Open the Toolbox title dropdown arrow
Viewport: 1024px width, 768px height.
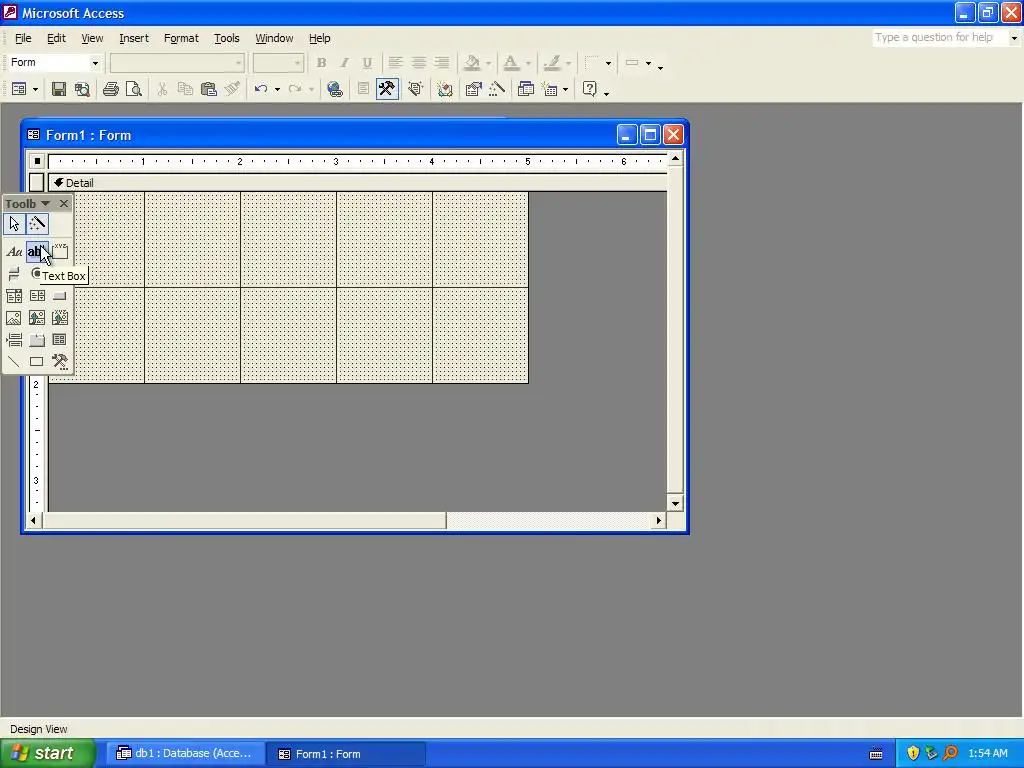click(x=46, y=204)
